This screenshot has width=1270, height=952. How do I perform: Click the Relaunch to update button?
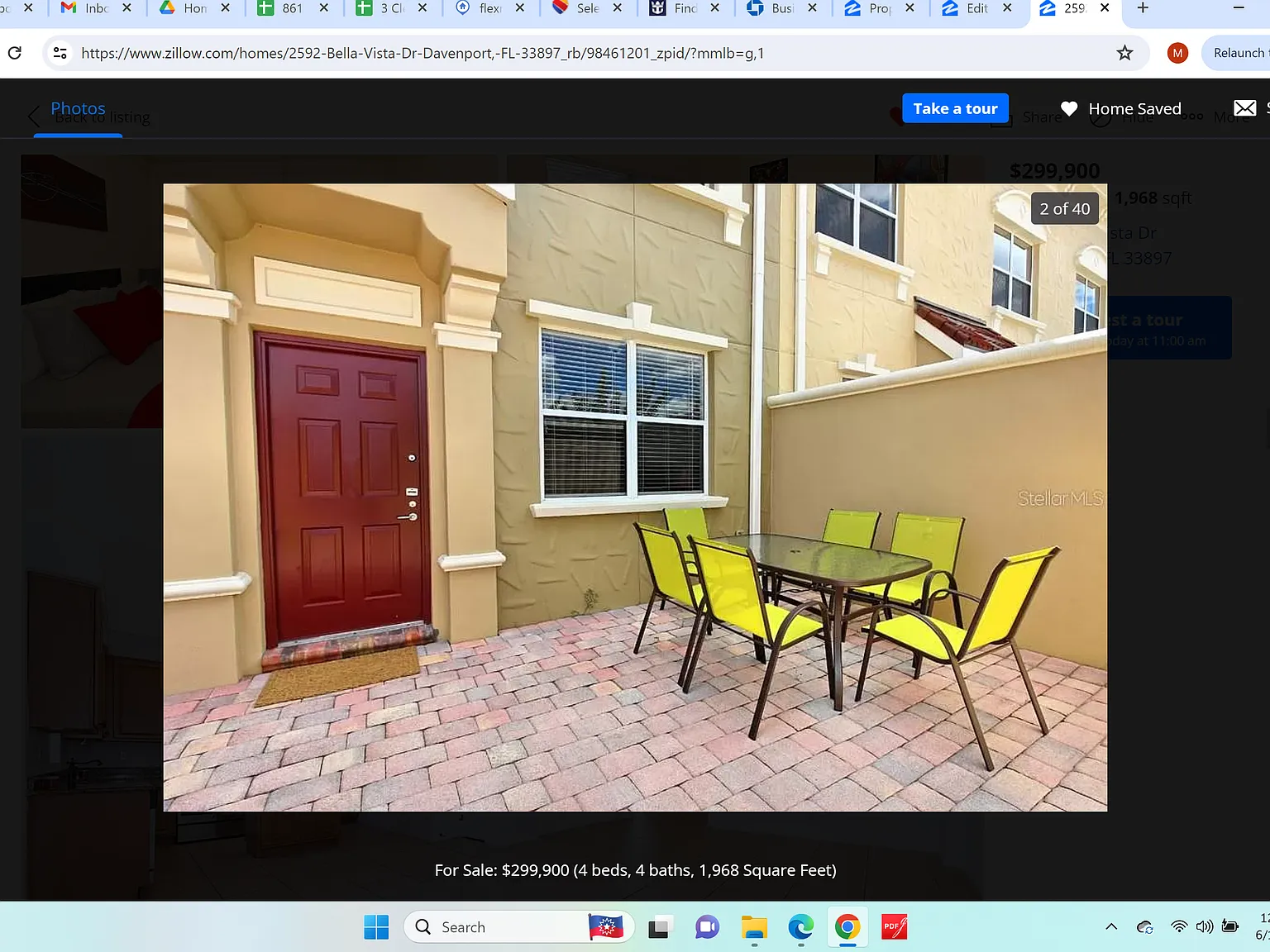(1239, 53)
